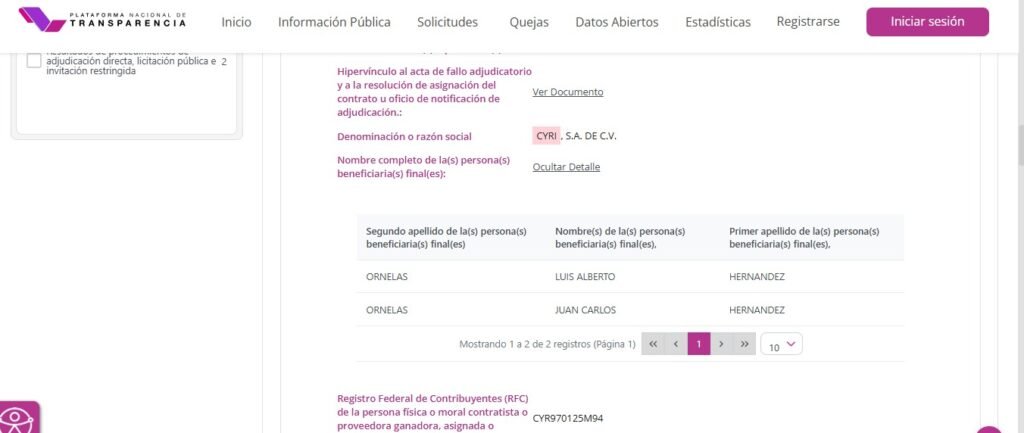The height and width of the screenshot is (433, 1024).
Task: Select page 1 in pagination
Action: pyautogui.click(x=699, y=344)
